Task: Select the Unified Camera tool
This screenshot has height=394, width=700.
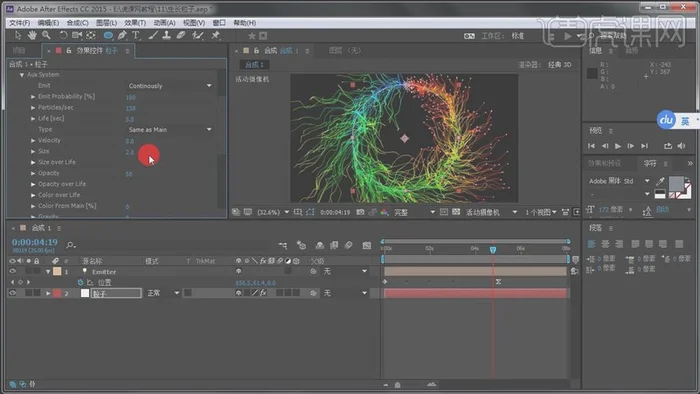Action: pyautogui.click(x=77, y=35)
